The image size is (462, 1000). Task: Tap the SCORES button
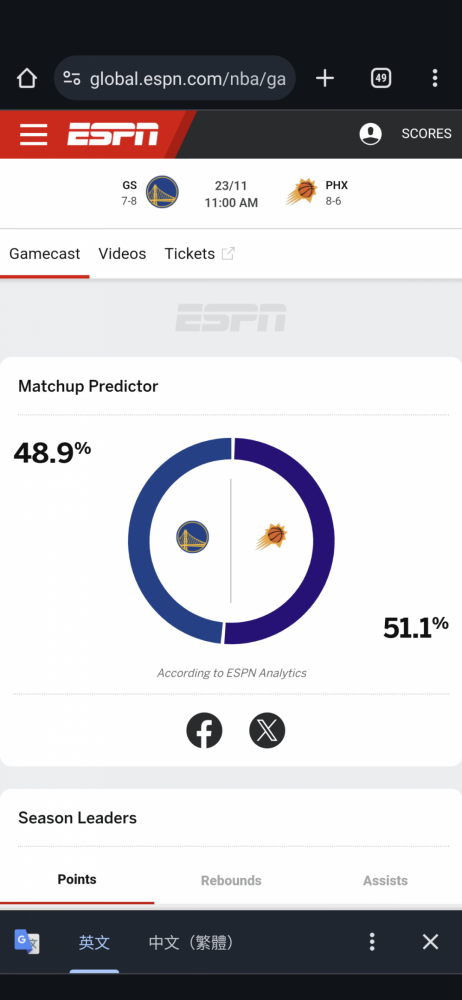tap(426, 134)
